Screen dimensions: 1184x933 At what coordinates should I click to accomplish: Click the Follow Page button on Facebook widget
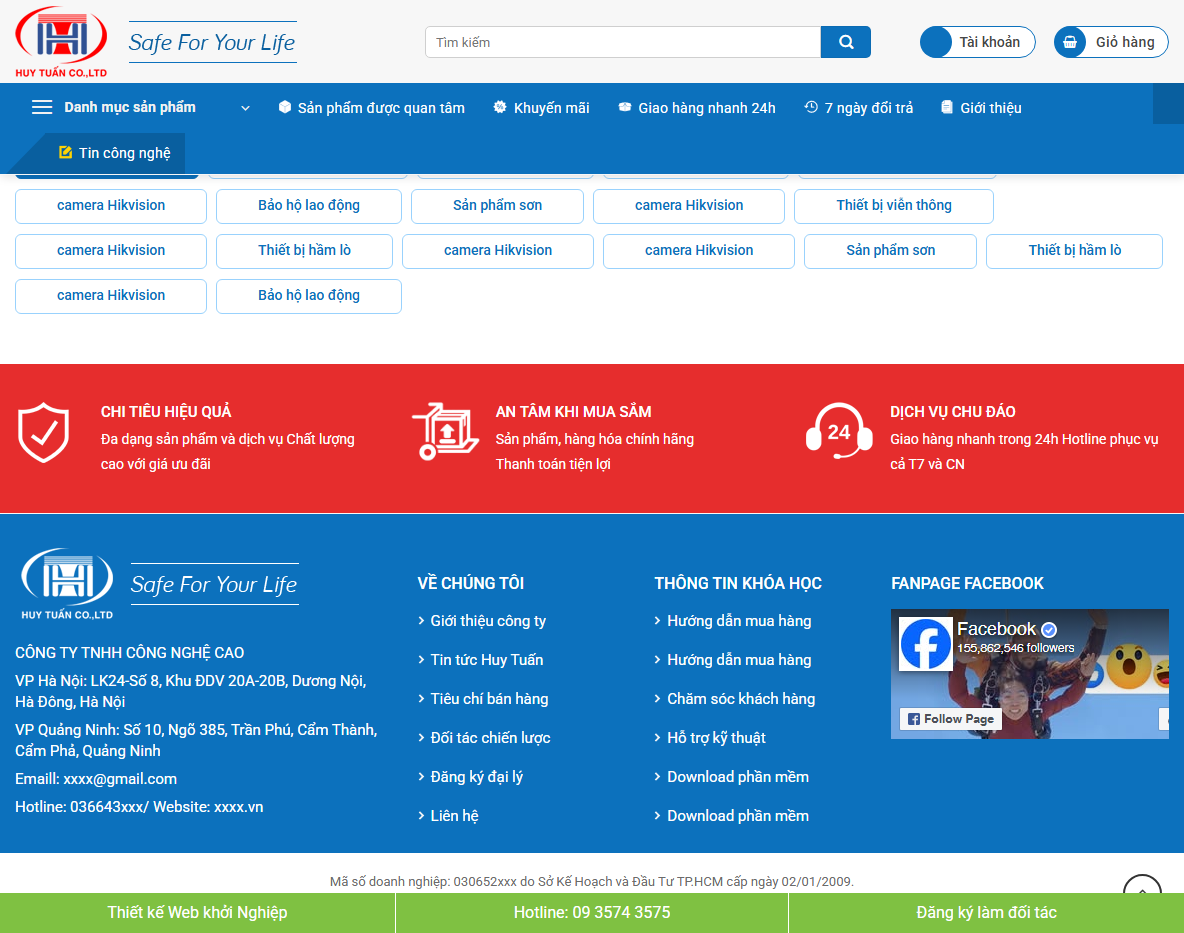pyautogui.click(x=950, y=719)
